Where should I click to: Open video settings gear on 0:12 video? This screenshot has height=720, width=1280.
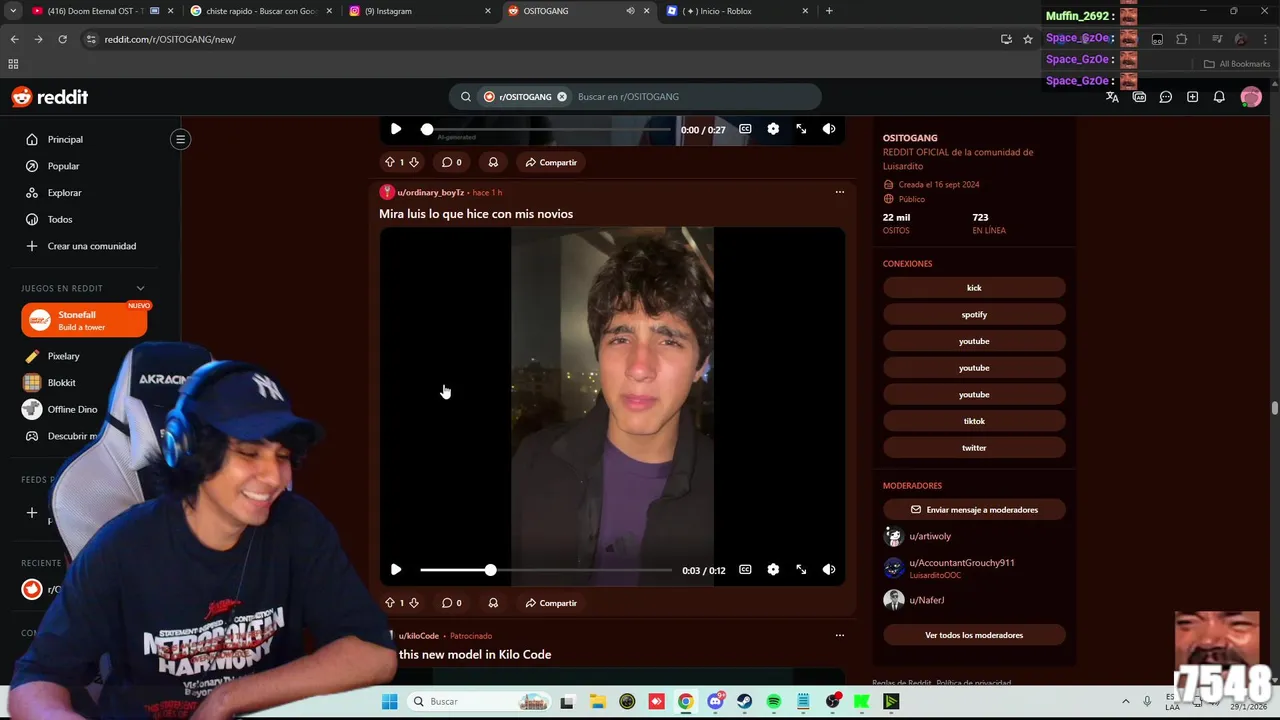point(773,569)
